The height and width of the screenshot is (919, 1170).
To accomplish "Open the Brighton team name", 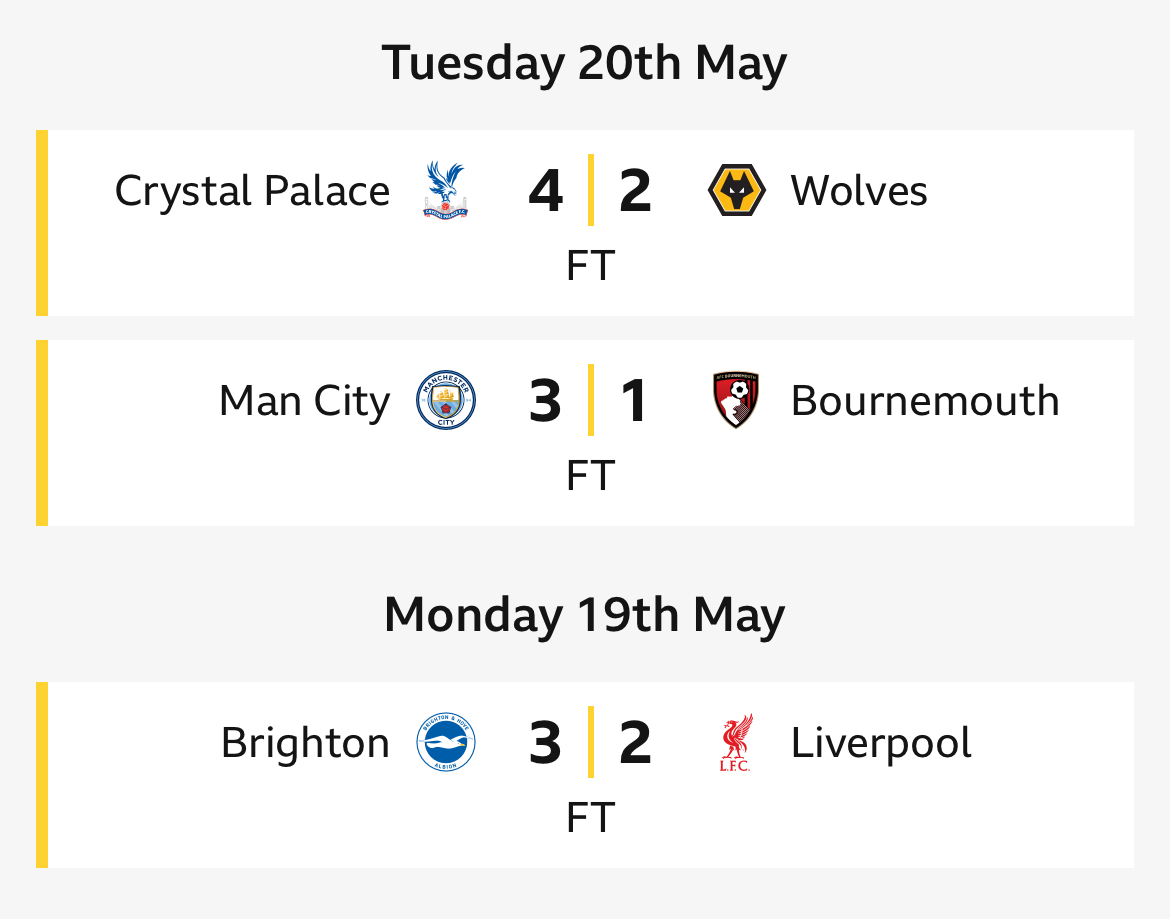I will (305, 743).
